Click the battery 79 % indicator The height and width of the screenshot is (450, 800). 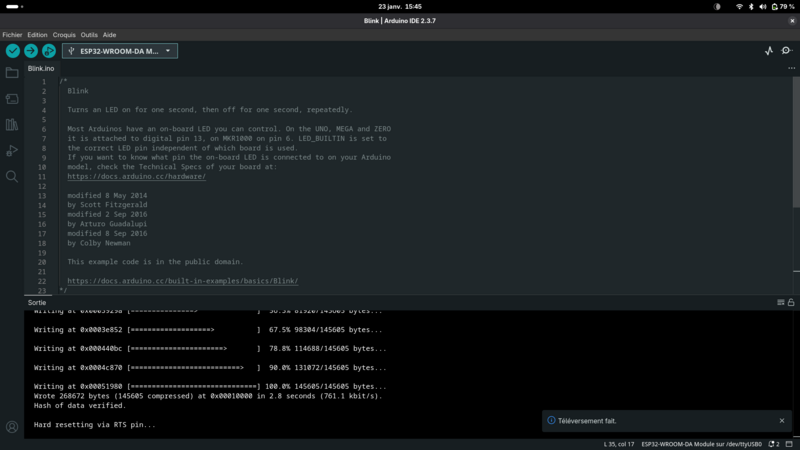pos(783,7)
